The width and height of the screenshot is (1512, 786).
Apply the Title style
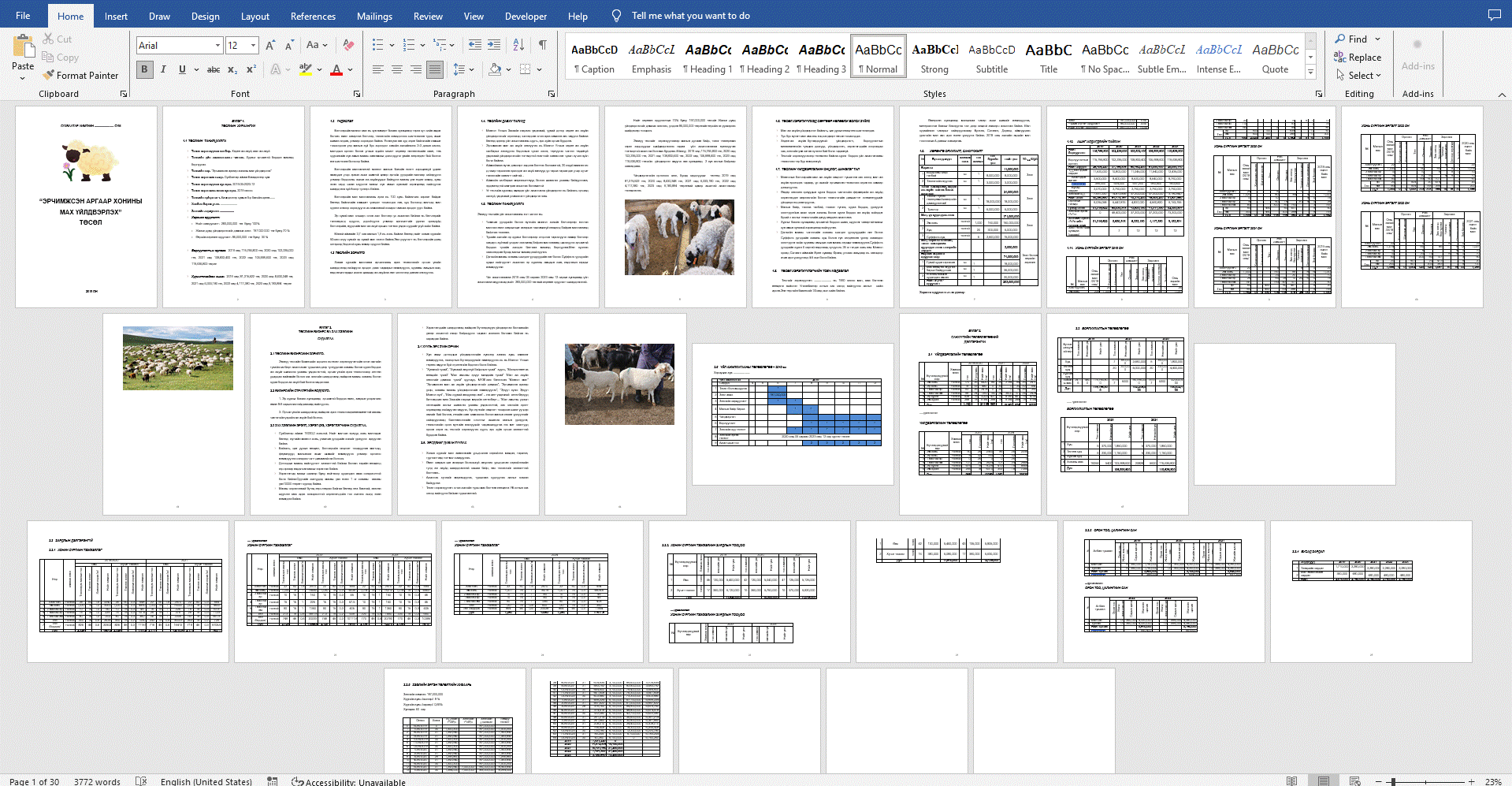(1049, 57)
